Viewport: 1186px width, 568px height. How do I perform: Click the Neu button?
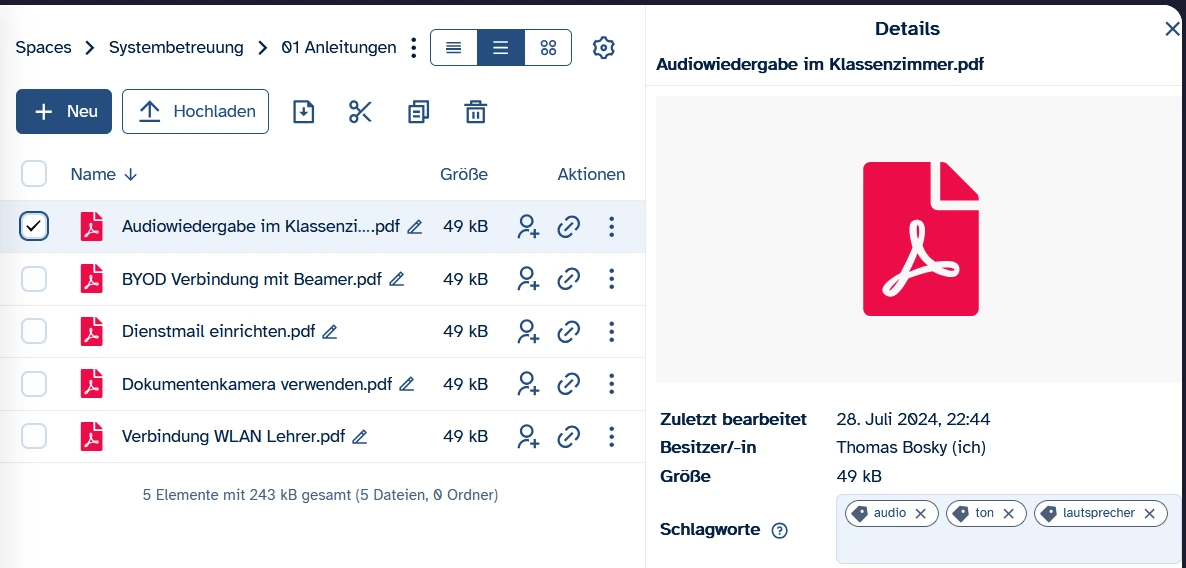click(x=64, y=112)
